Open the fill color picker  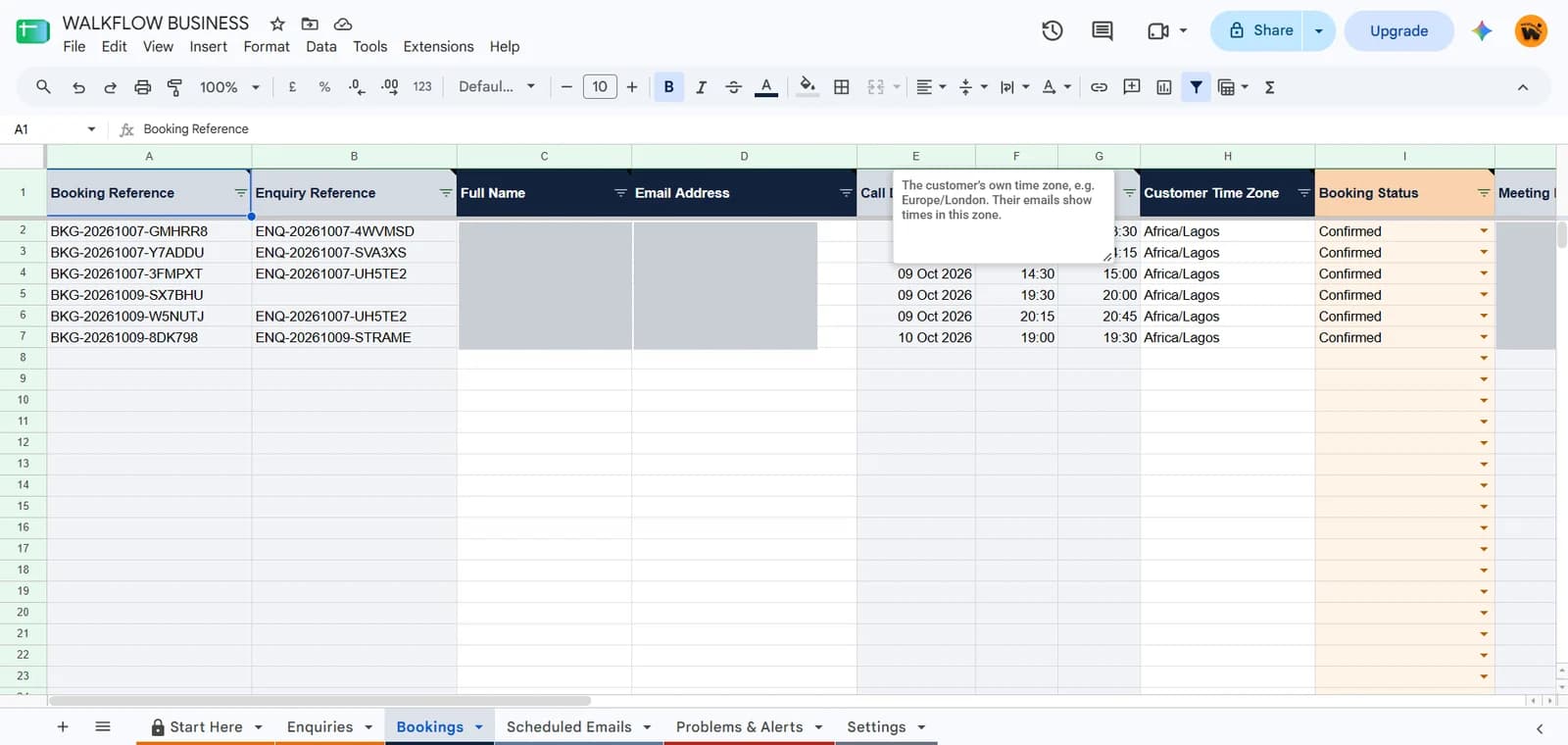[808, 87]
